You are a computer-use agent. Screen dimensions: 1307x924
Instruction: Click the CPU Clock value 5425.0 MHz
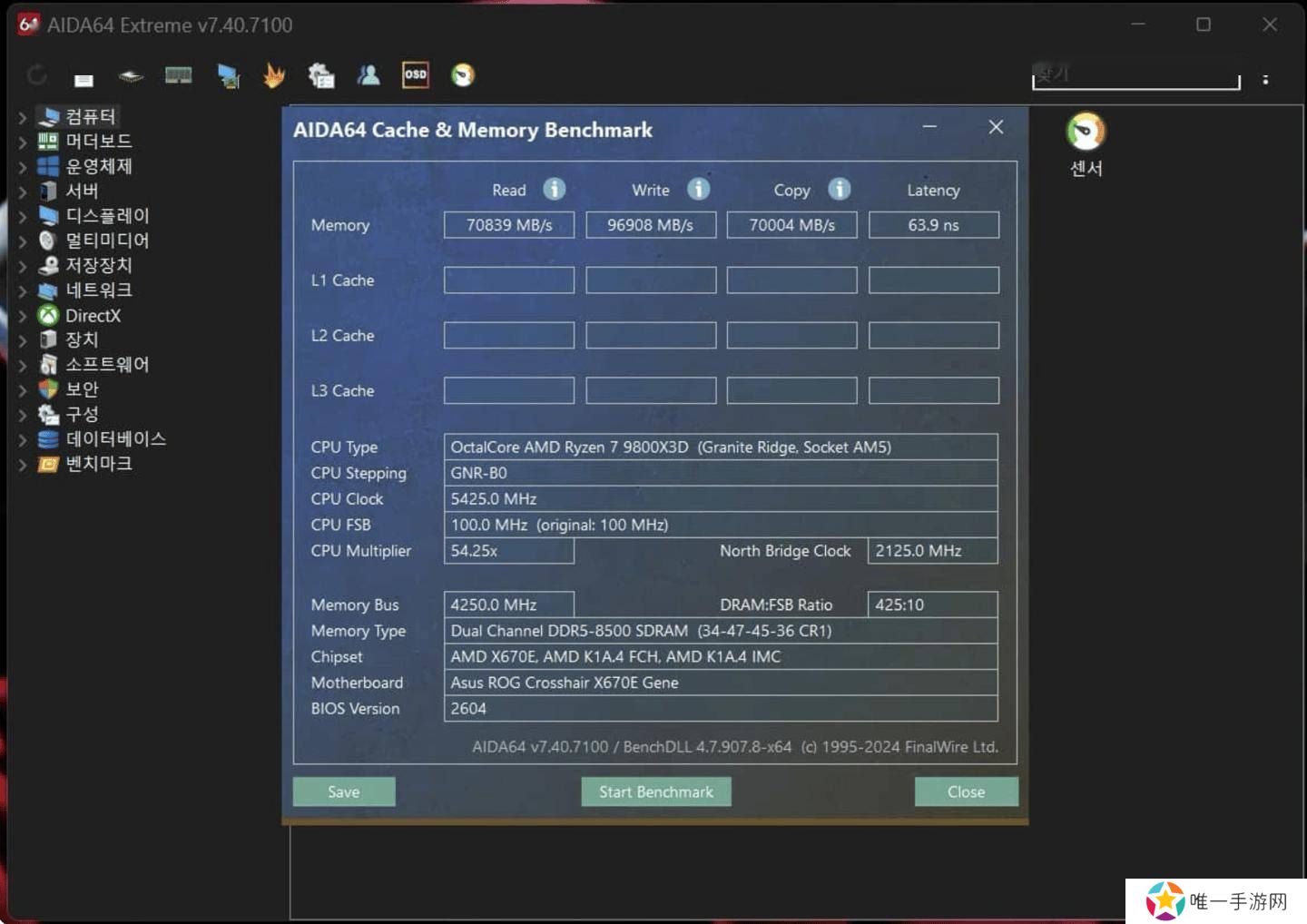pyautogui.click(x=721, y=499)
